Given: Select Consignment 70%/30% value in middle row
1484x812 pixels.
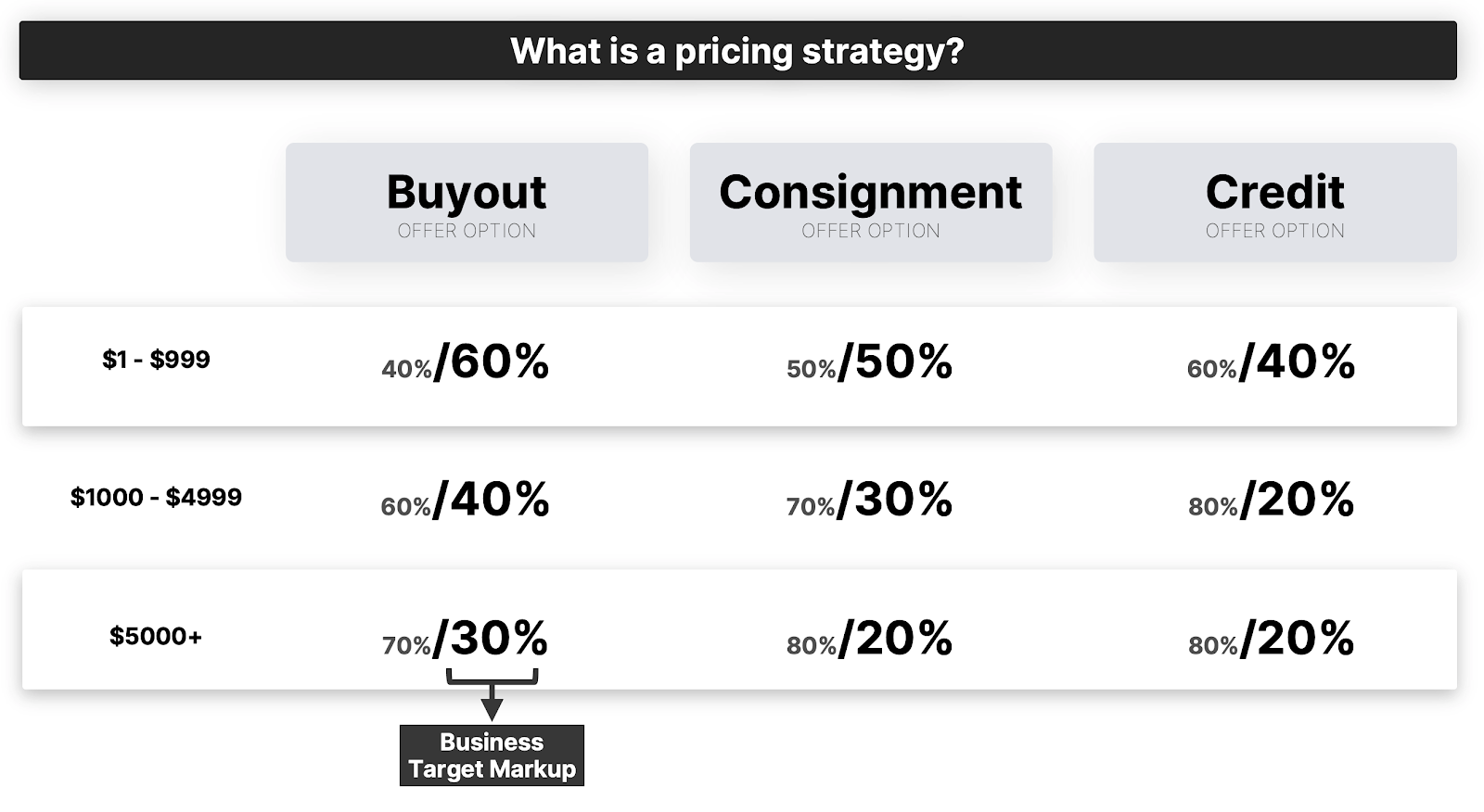Looking at the screenshot, I should (869, 500).
